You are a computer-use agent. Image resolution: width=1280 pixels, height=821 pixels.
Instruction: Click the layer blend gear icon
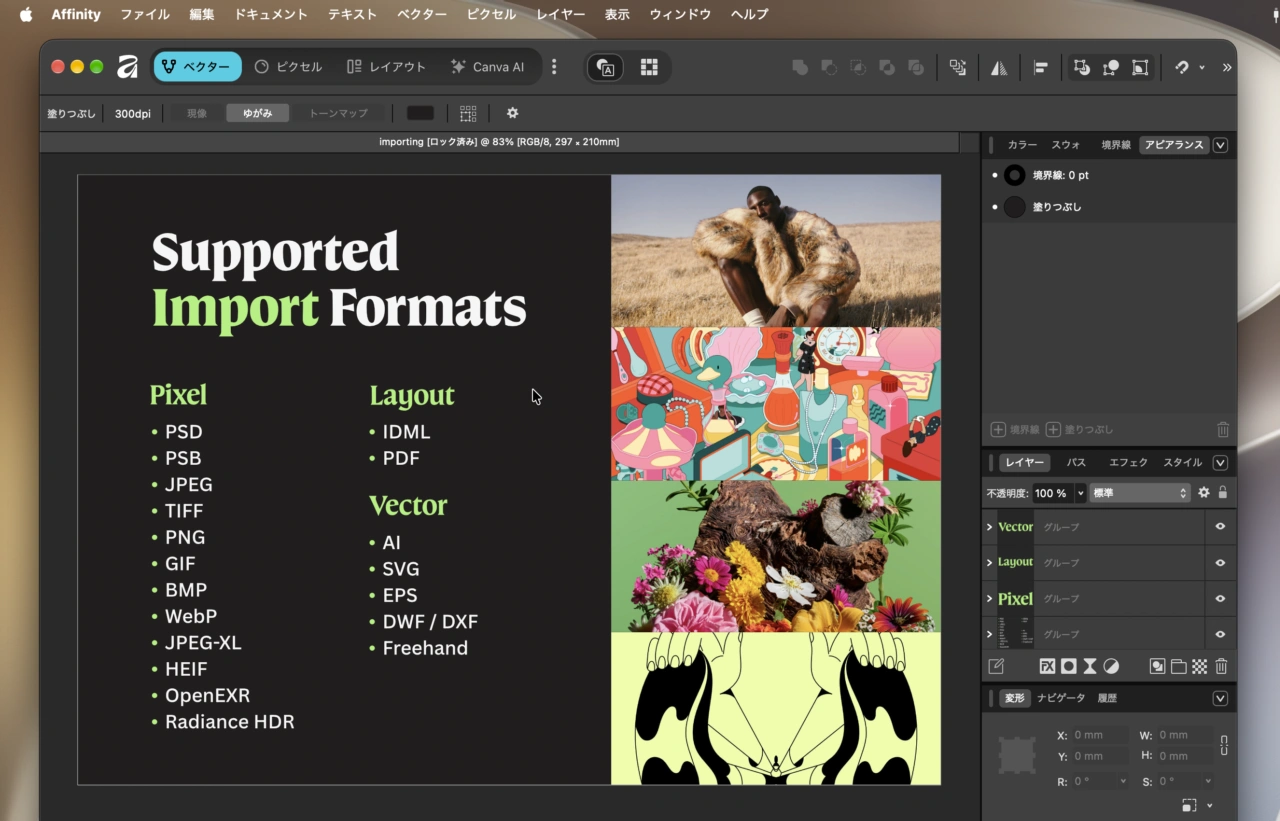click(x=1204, y=493)
